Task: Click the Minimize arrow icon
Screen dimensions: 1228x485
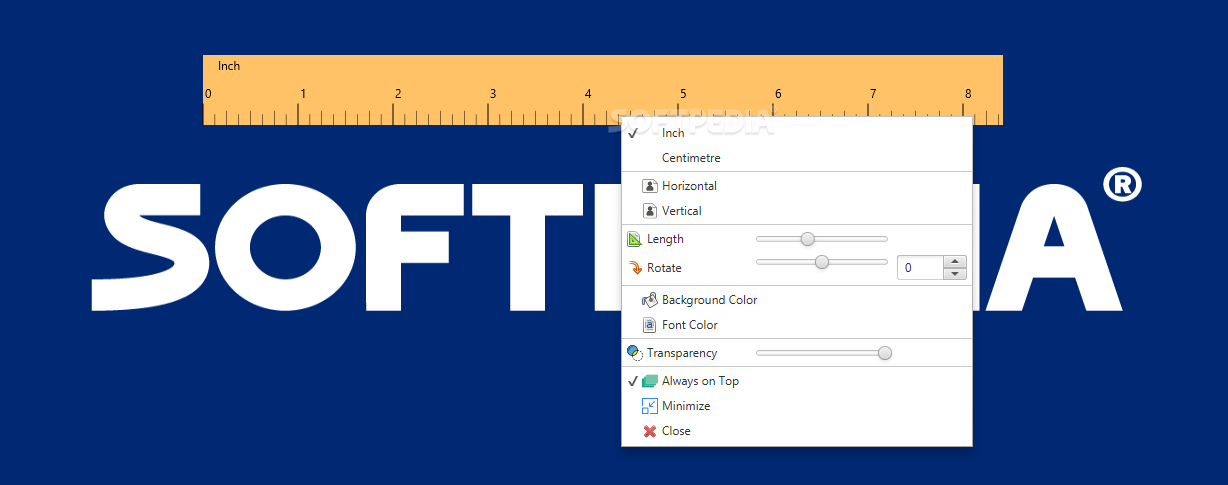Action: (650, 406)
